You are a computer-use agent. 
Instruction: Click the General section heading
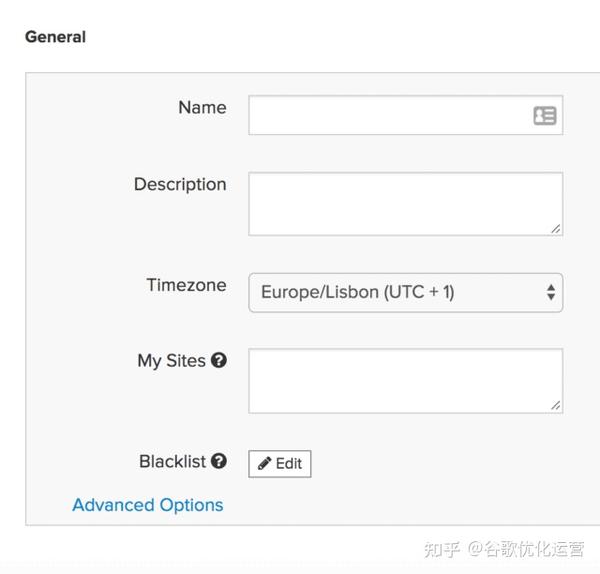click(x=55, y=37)
